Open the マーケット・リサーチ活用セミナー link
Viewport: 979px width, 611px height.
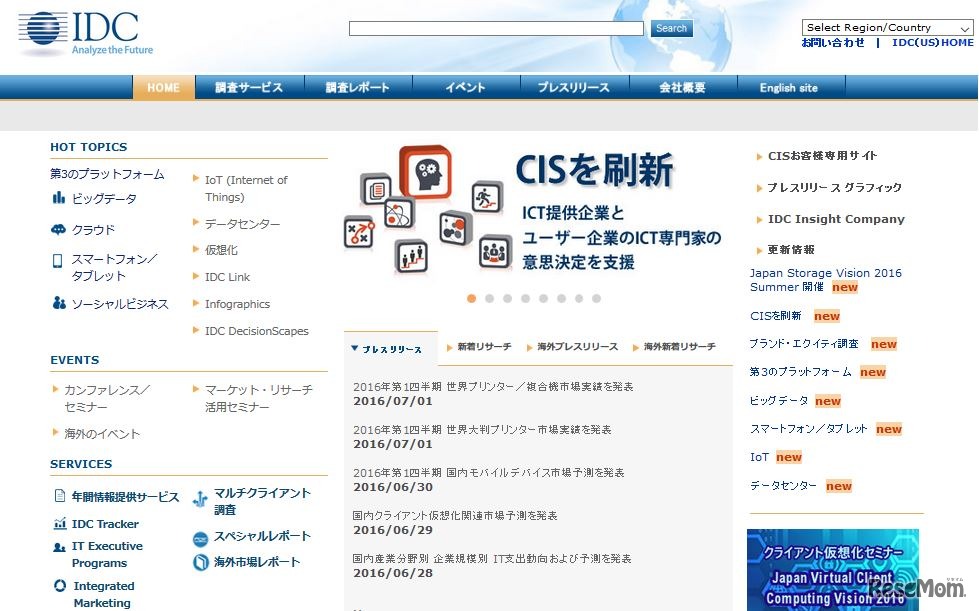pos(258,398)
